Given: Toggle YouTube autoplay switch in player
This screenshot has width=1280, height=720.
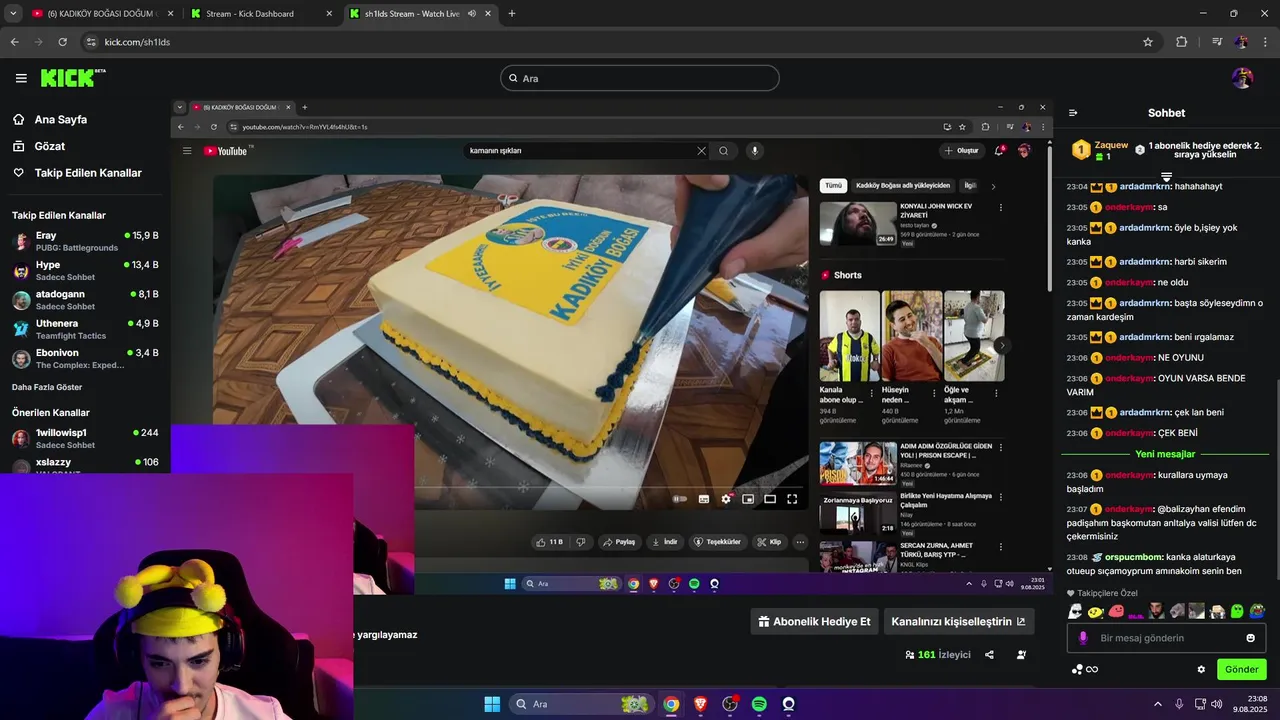Looking at the screenshot, I should click(x=680, y=499).
